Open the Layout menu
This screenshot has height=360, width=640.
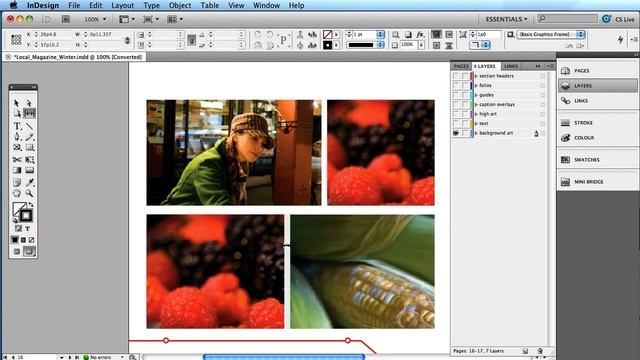(x=122, y=5)
